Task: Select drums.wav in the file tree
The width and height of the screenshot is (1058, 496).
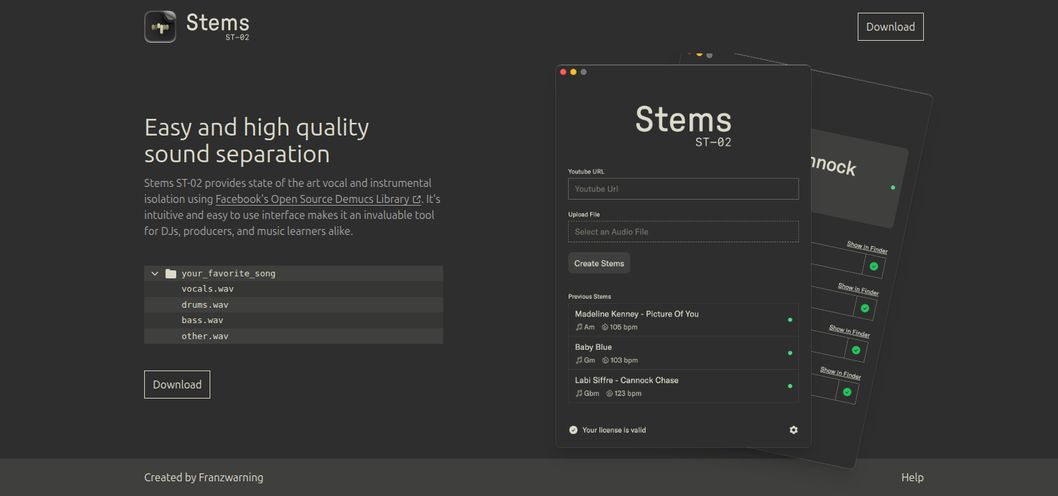Action: [x=294, y=305]
